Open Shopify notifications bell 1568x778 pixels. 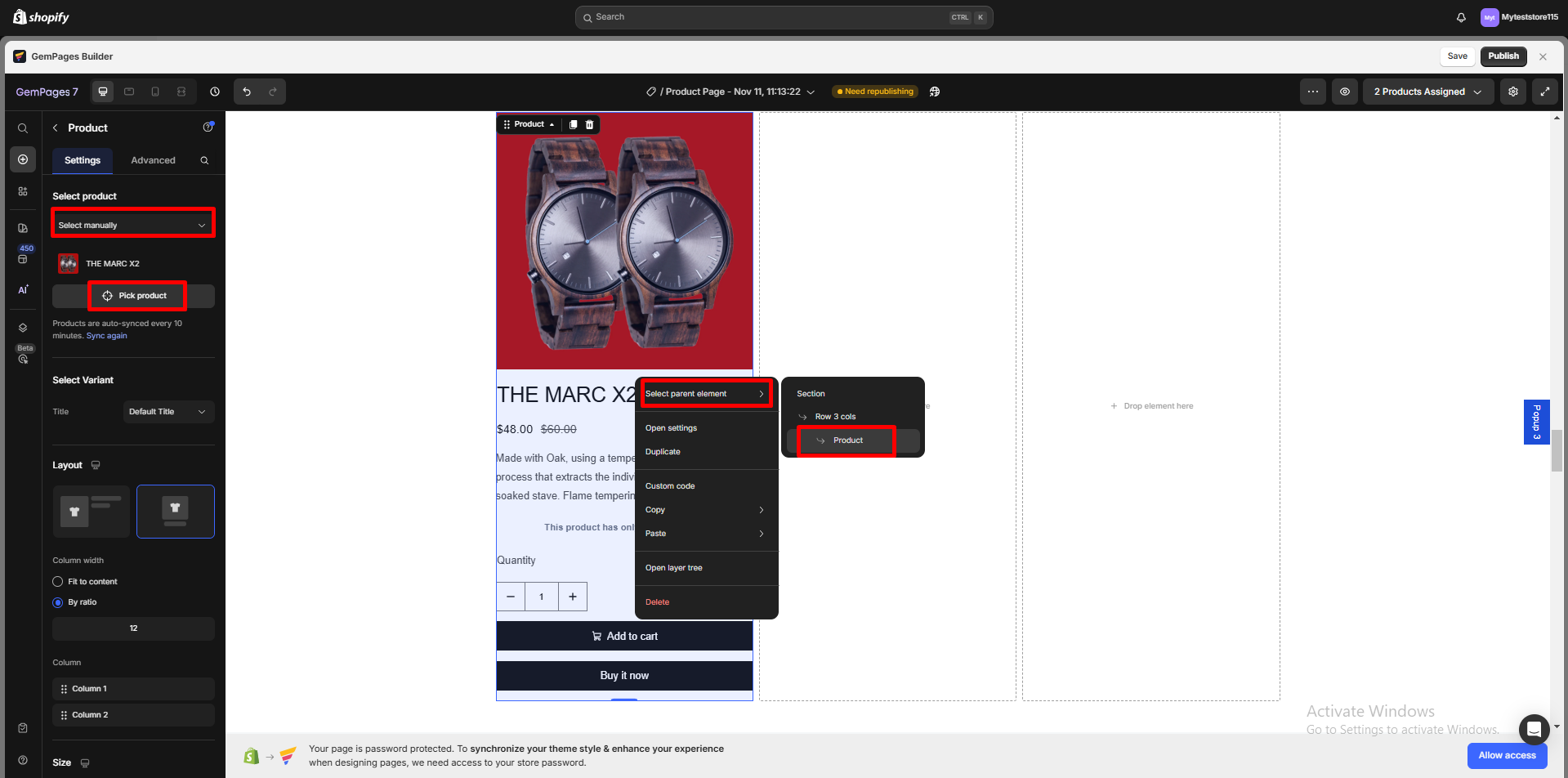(x=1461, y=17)
